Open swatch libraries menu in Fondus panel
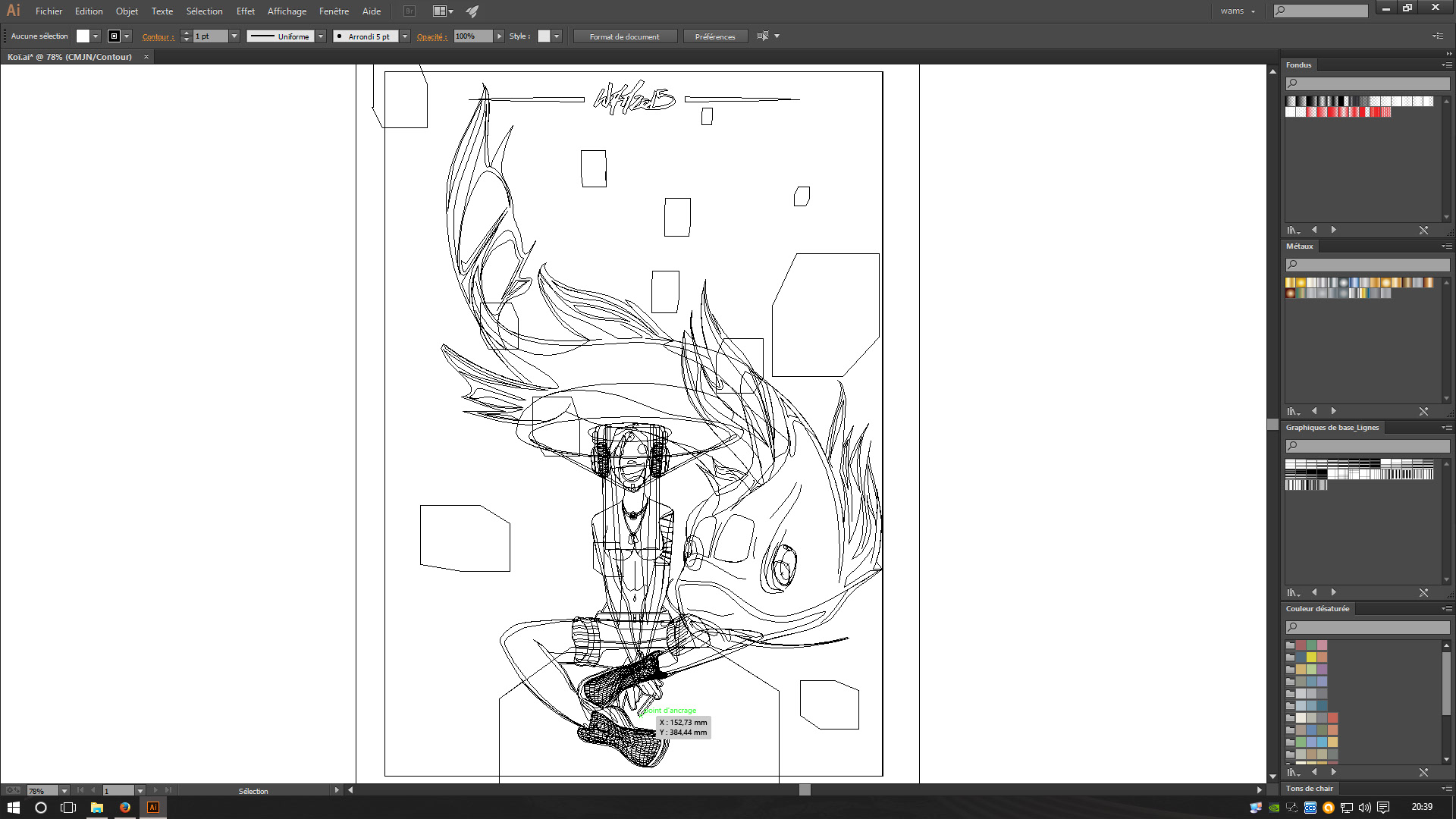 pos(1293,230)
